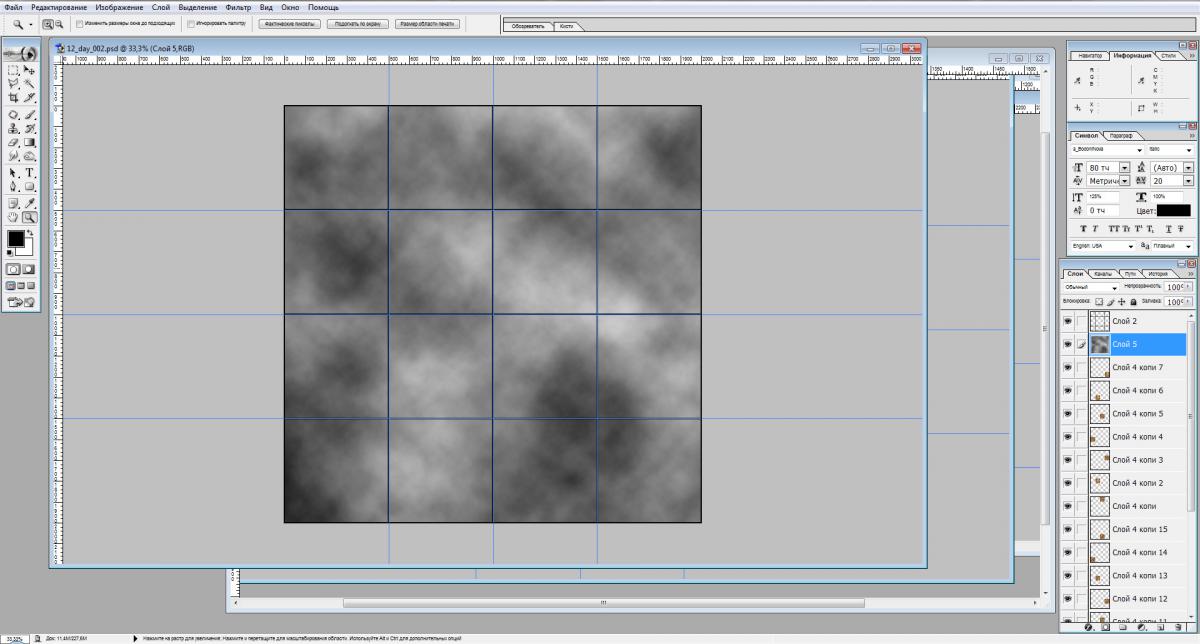Viewport: 1200px width, 644px height.
Task: Select the Magic Wand tool
Action: (x=29, y=84)
